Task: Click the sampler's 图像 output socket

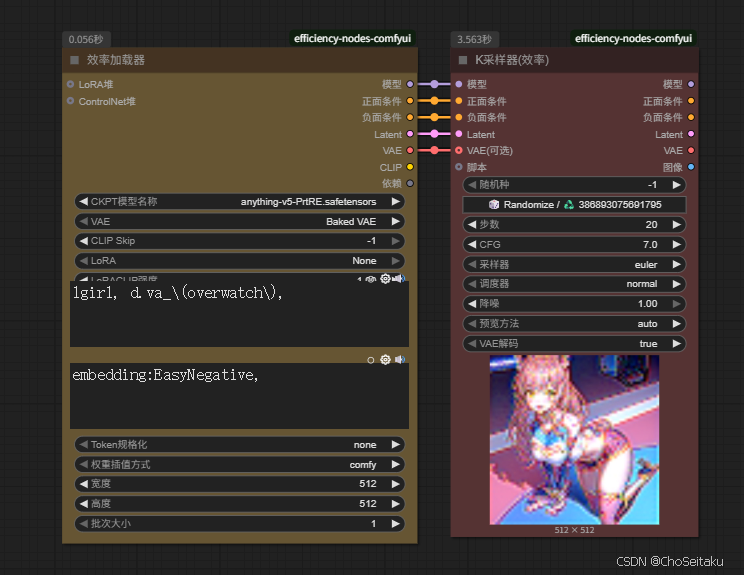Action: click(x=691, y=167)
